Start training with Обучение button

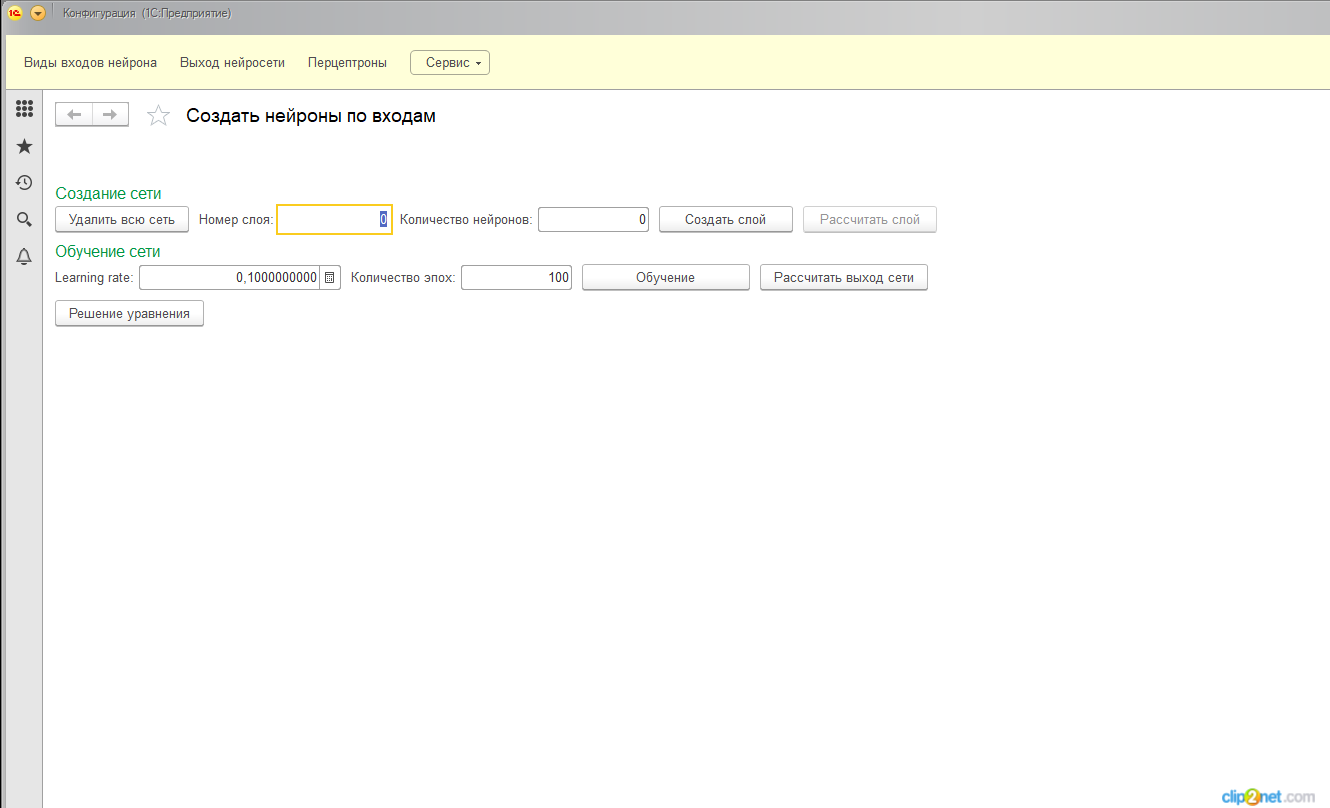pyautogui.click(x=666, y=277)
